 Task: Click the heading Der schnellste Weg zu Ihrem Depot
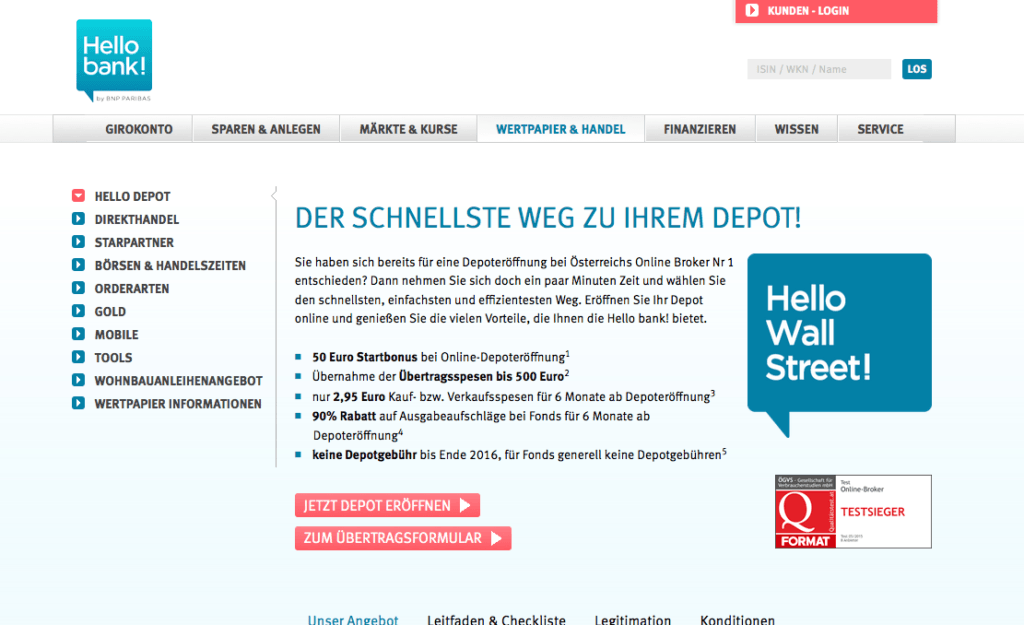point(548,217)
